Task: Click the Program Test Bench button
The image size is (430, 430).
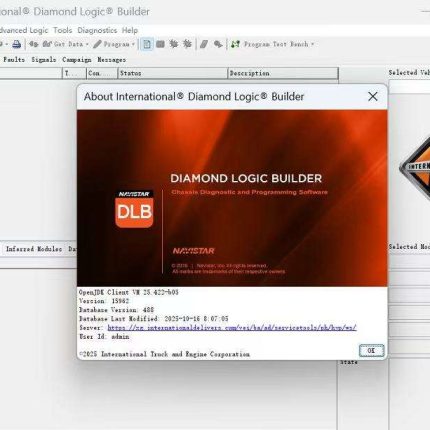Action: point(269,44)
